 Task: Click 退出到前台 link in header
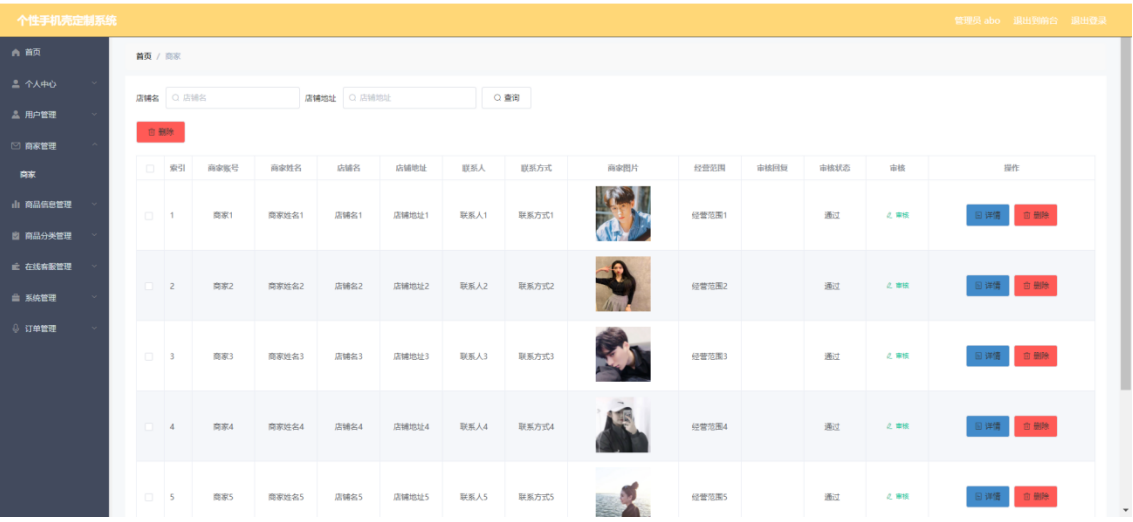1035,20
